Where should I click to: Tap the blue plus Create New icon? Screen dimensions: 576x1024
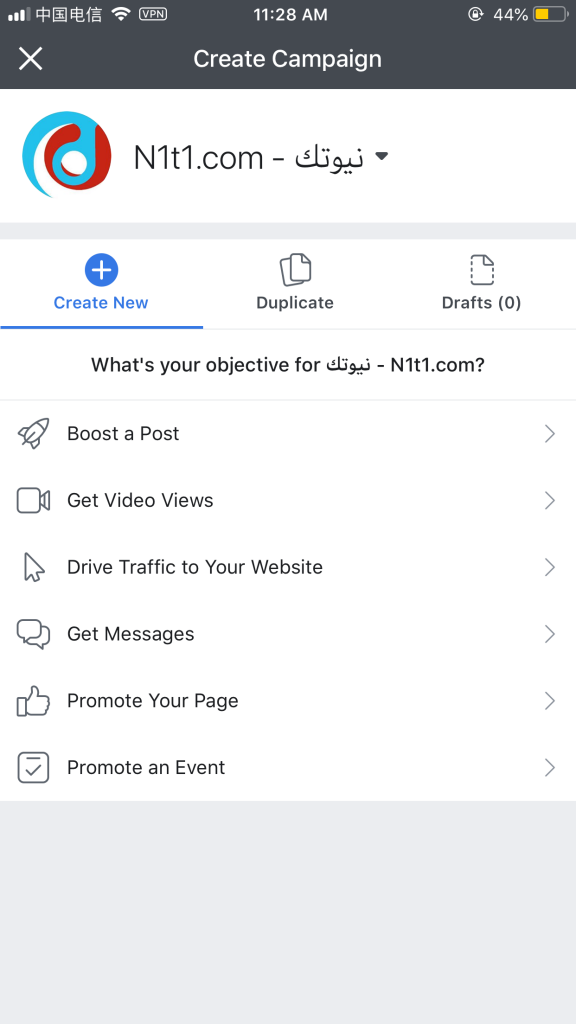[101, 270]
